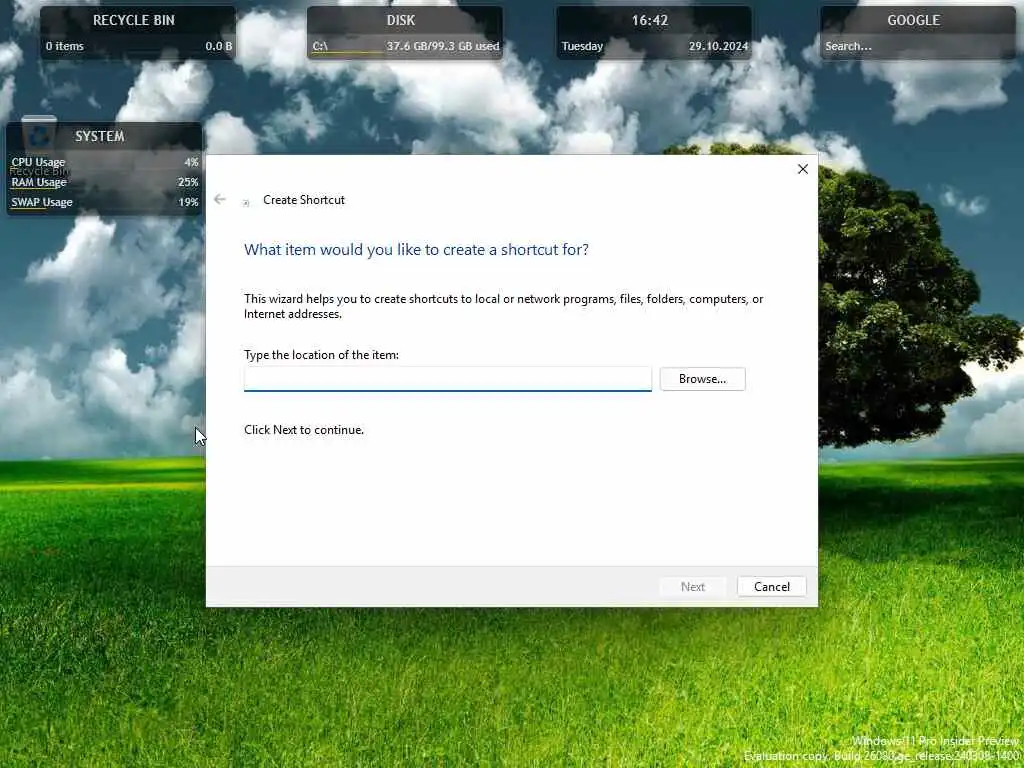
Task: Click the item location input field
Action: pyautogui.click(x=448, y=379)
